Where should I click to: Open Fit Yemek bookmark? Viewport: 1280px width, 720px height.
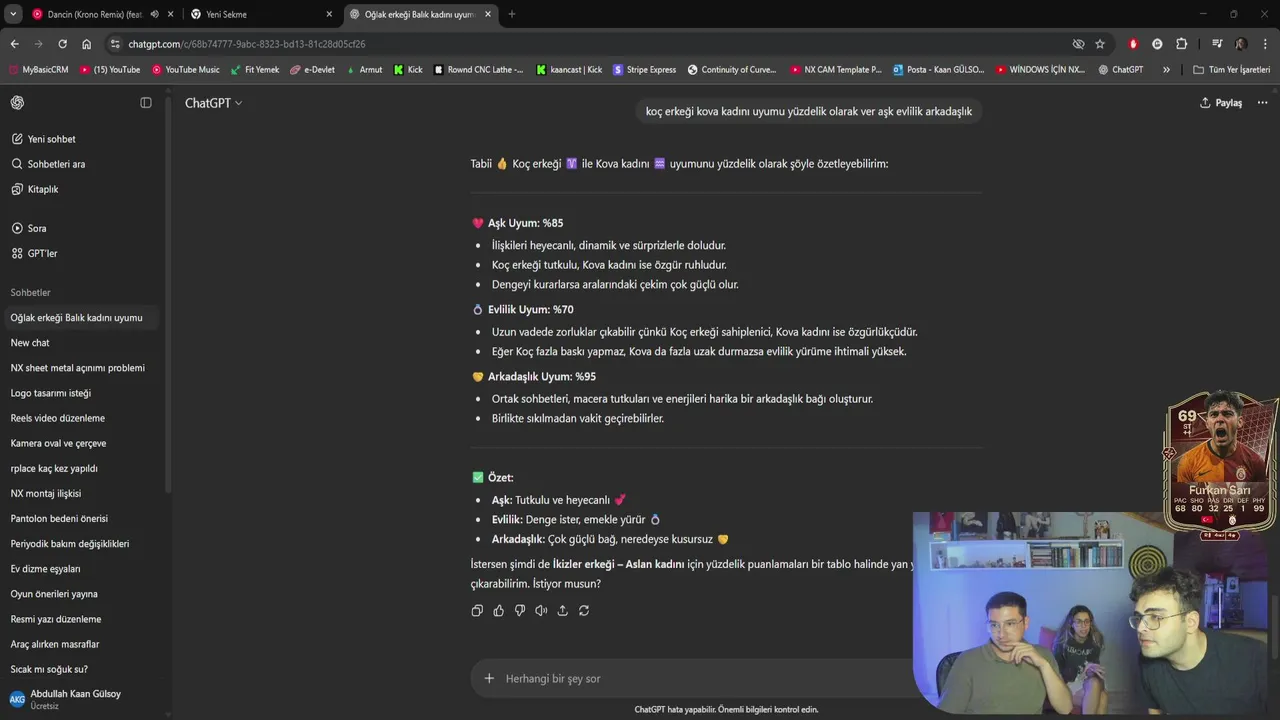254,70
